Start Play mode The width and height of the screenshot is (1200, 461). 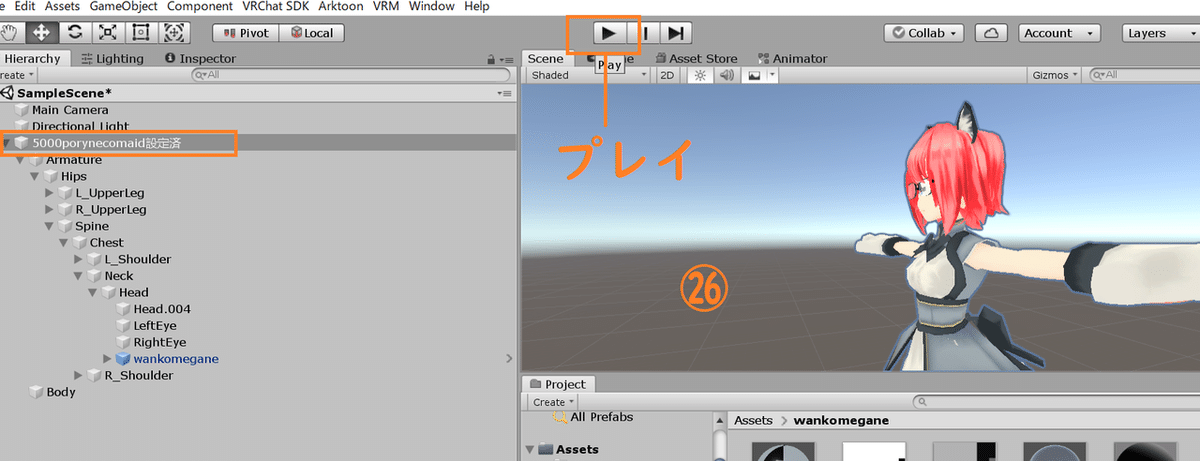point(608,33)
